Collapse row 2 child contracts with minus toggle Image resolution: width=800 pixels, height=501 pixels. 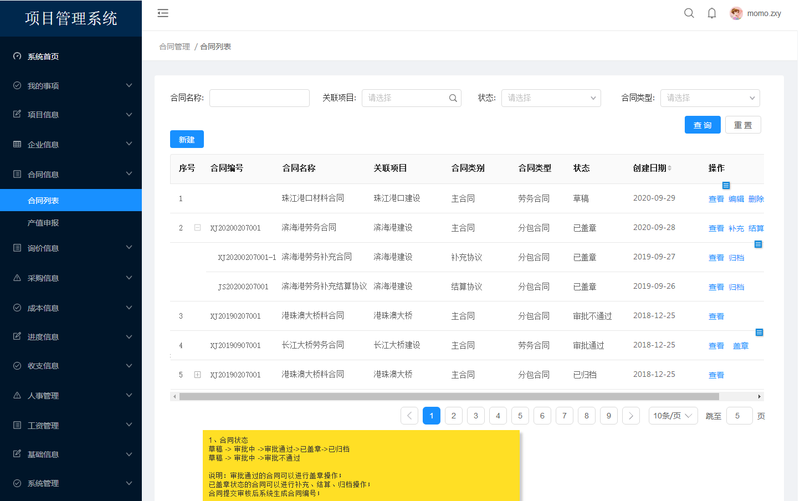point(197,228)
